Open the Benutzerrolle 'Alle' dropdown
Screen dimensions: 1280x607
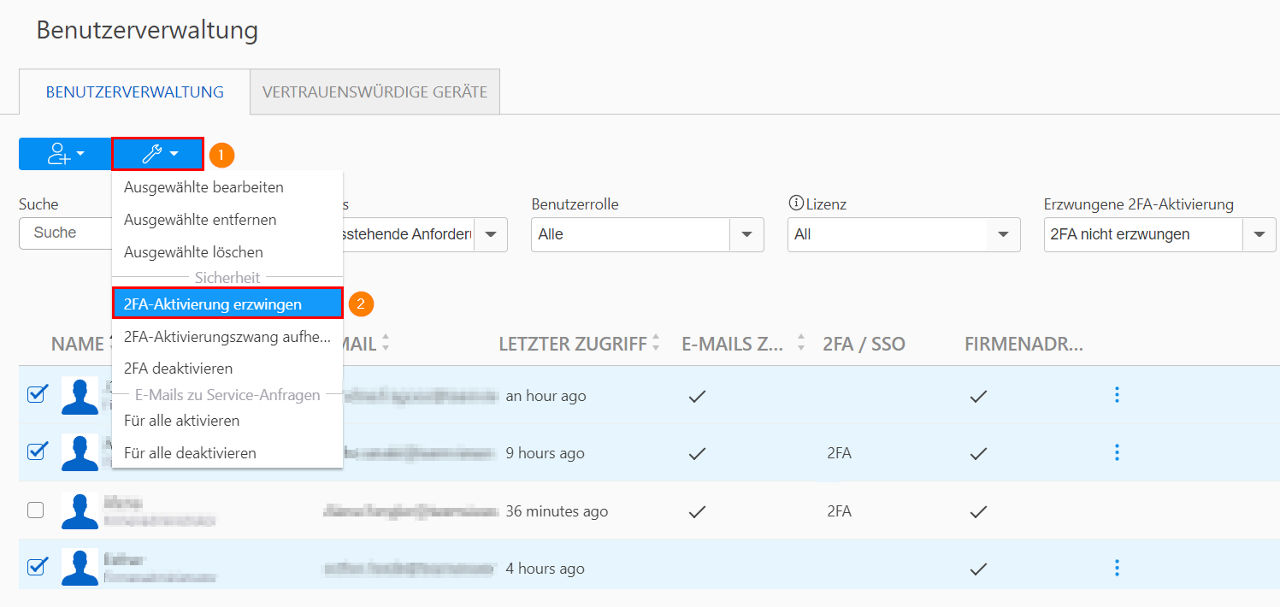click(647, 234)
